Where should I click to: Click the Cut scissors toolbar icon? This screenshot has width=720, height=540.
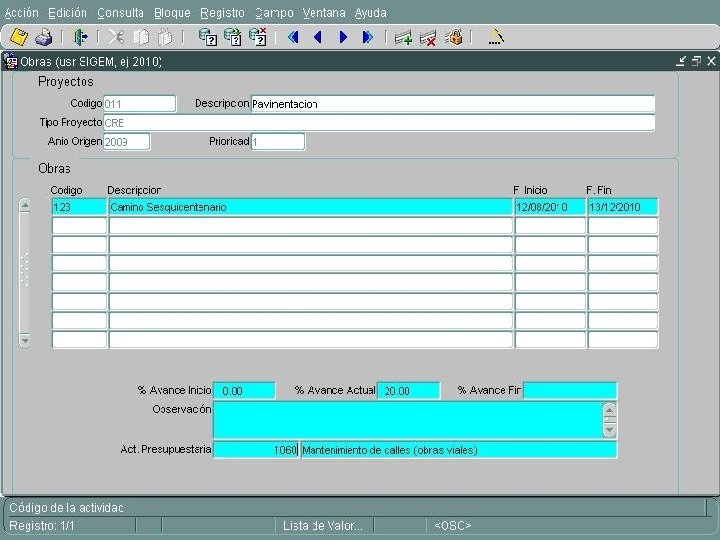click(x=116, y=37)
